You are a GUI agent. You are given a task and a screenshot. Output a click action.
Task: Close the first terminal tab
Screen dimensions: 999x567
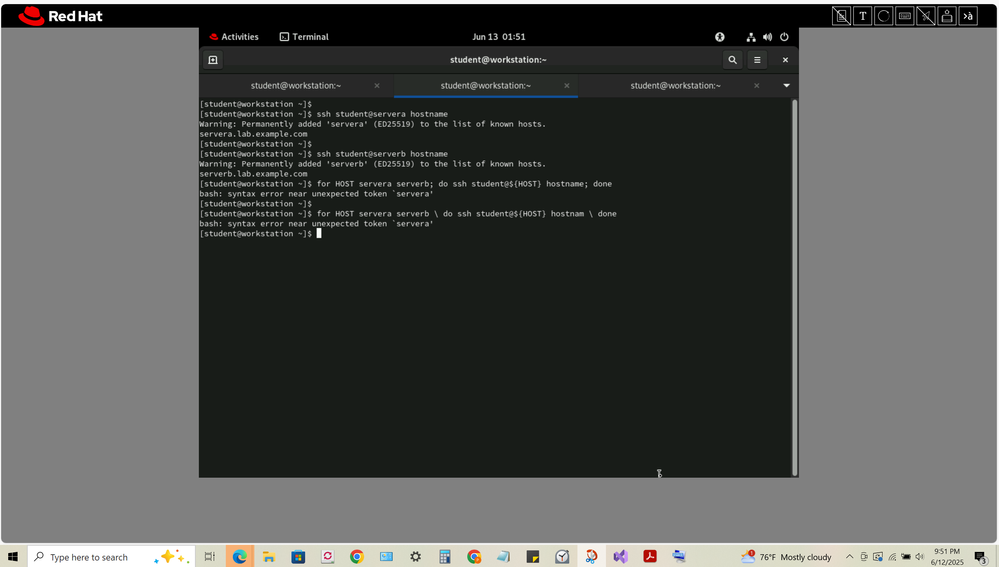pos(377,86)
